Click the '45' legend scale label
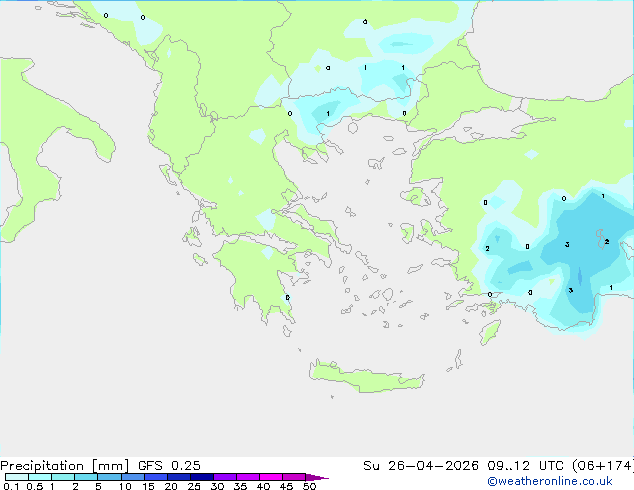 pos(286,486)
